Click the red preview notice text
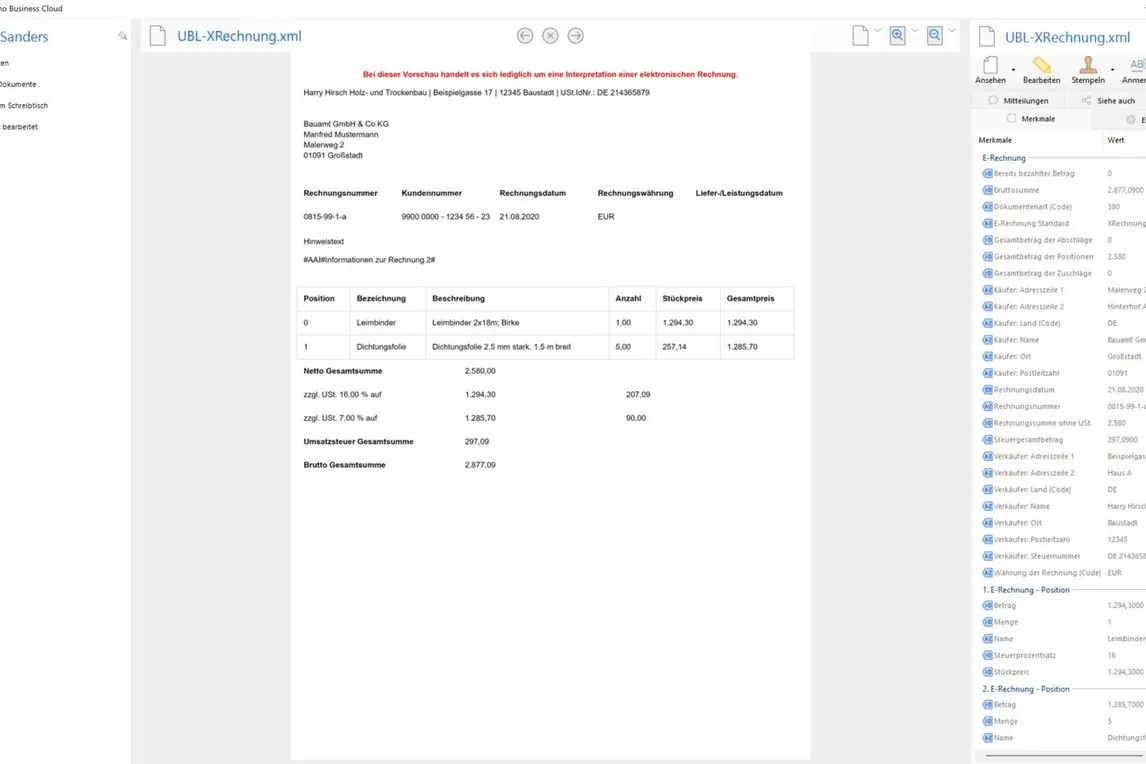Viewport: 1146px width, 764px height. tap(550, 74)
